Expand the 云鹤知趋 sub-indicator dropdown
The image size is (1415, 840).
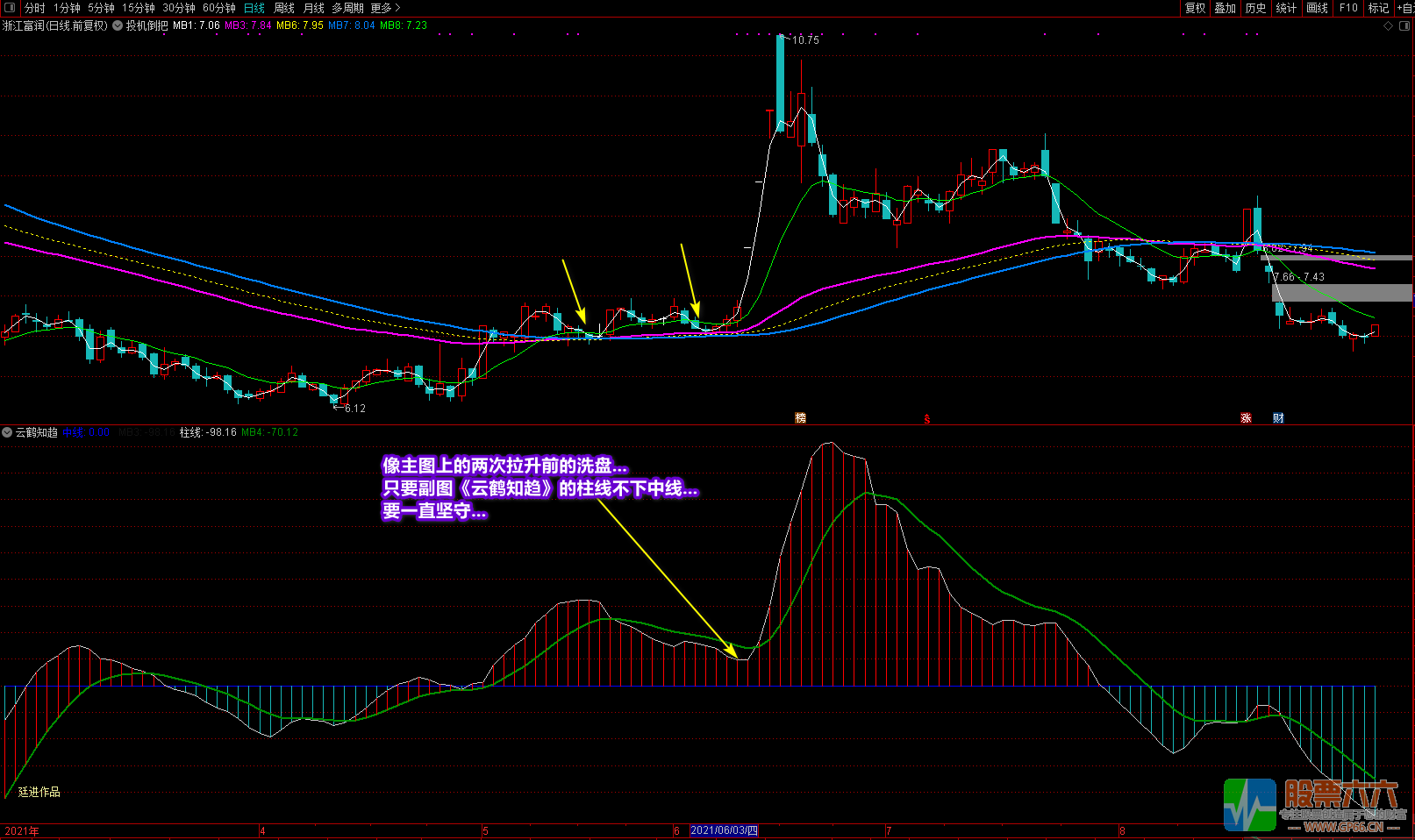pos(7,432)
